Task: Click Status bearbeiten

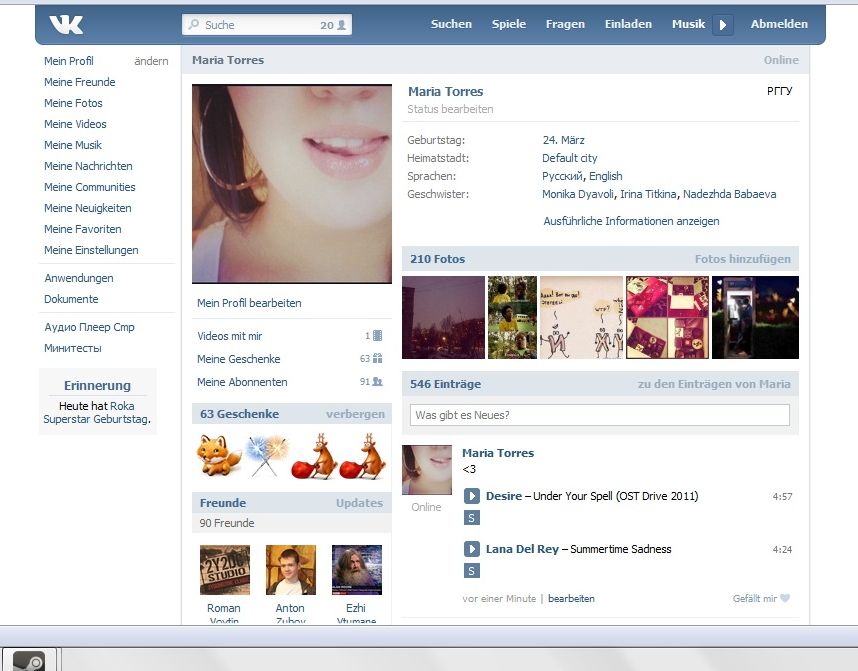Action: (x=450, y=109)
